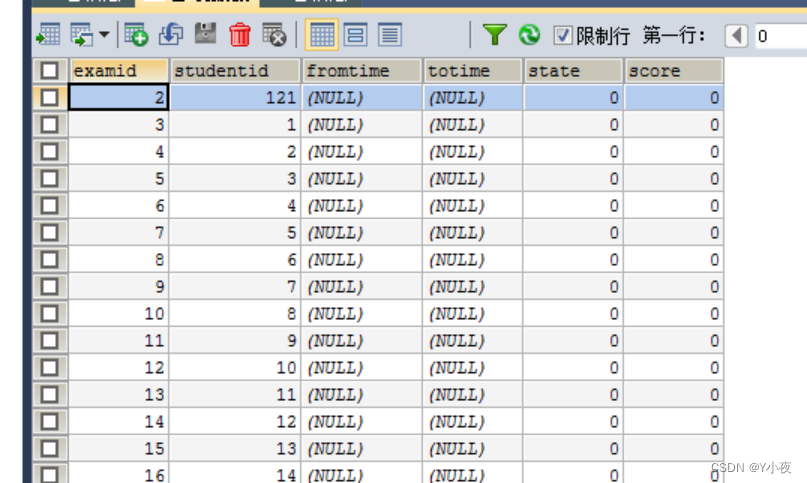The width and height of the screenshot is (807, 483).
Task: Sort by the score column header
Action: point(674,71)
